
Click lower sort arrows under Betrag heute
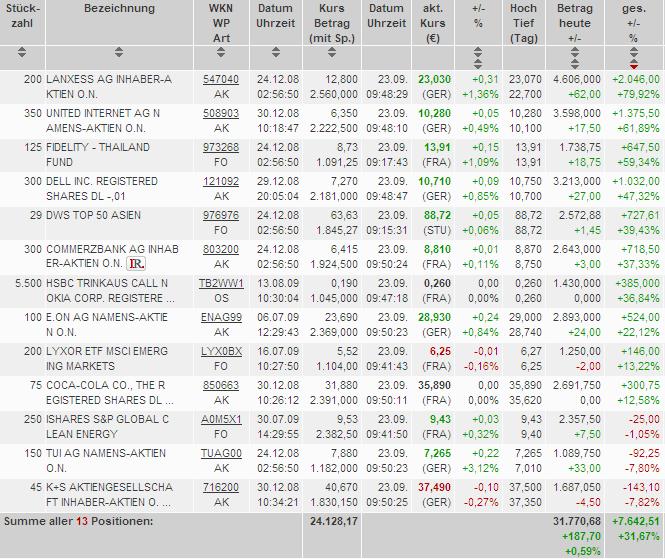click(575, 64)
